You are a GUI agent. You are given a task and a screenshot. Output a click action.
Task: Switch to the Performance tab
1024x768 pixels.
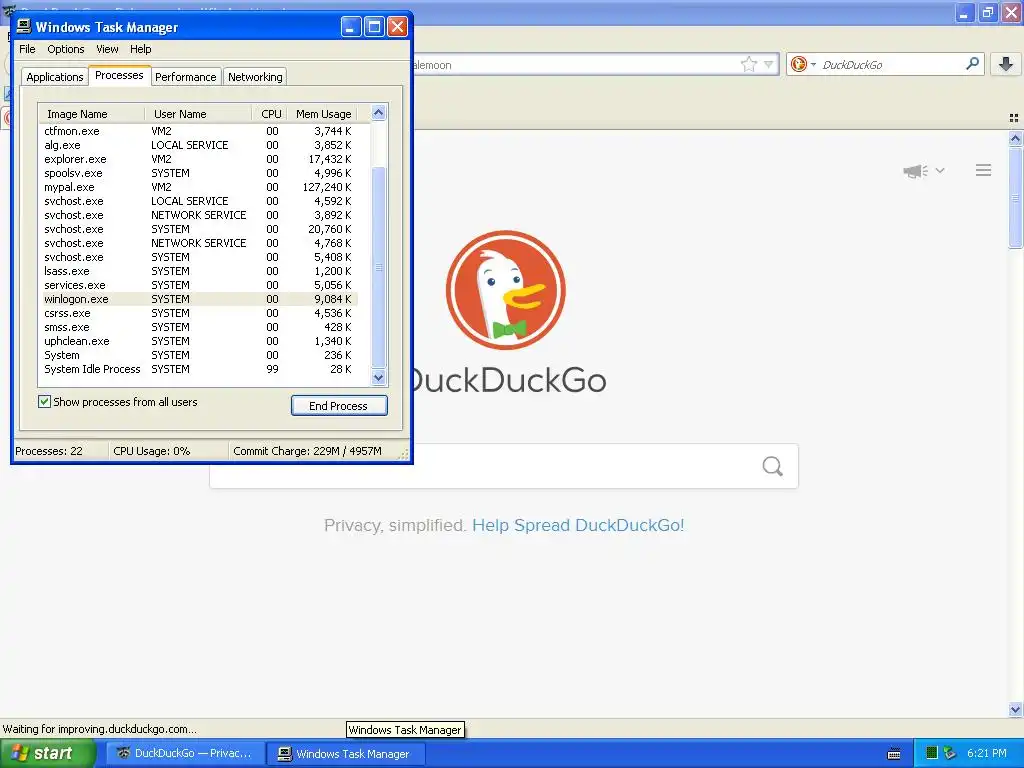[x=185, y=77]
